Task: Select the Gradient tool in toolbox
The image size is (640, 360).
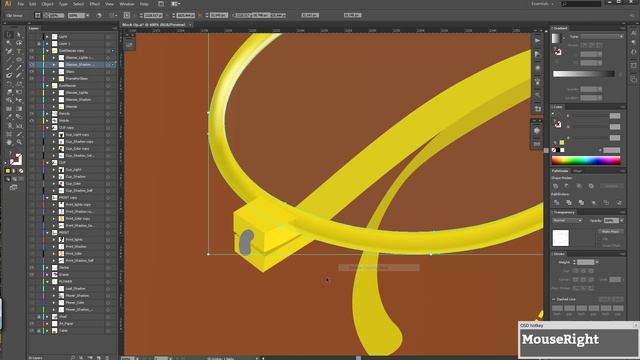Action: (x=19, y=109)
